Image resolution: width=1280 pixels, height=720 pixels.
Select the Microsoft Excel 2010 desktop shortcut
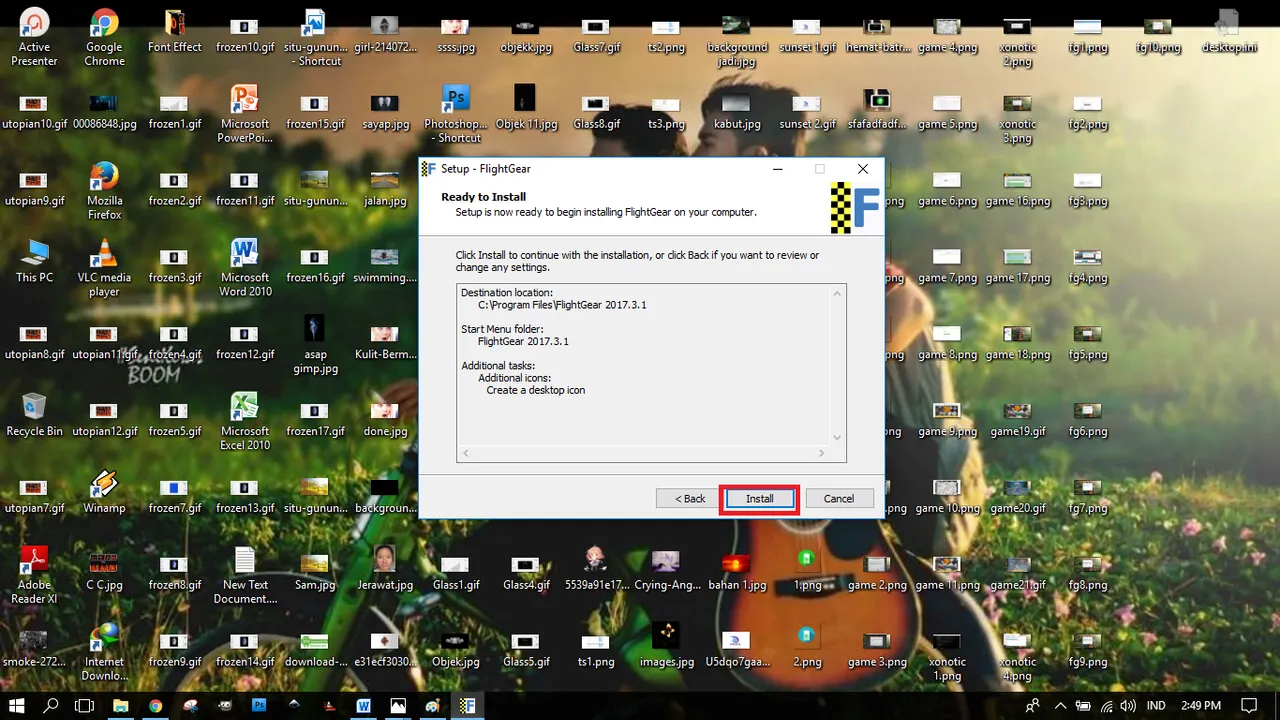click(245, 423)
